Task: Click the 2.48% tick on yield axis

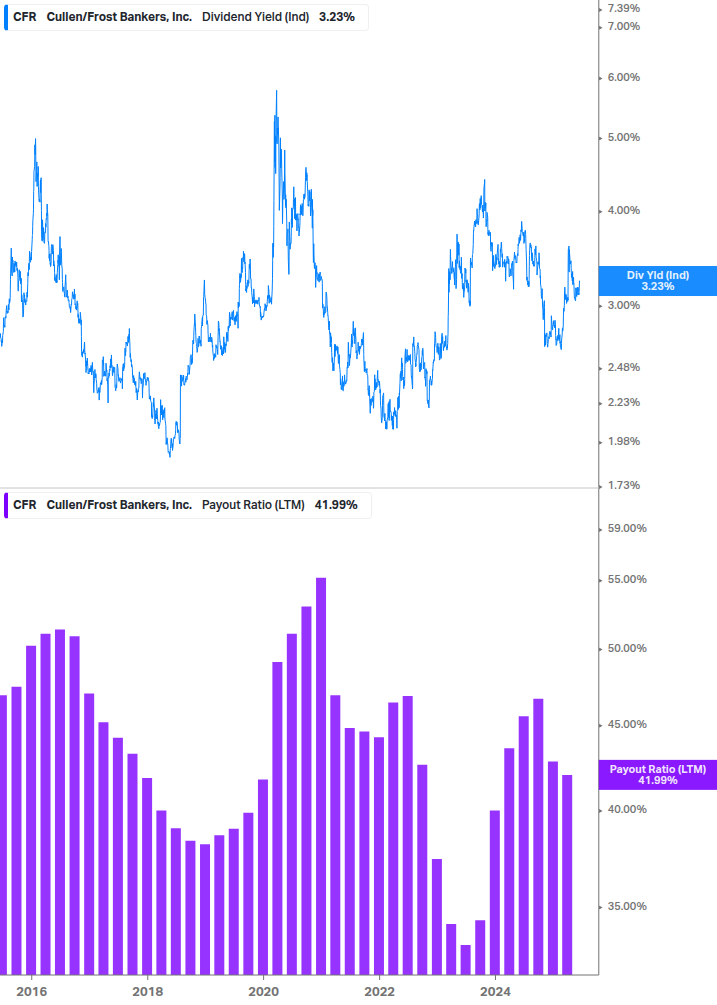Action: pyautogui.click(x=623, y=367)
